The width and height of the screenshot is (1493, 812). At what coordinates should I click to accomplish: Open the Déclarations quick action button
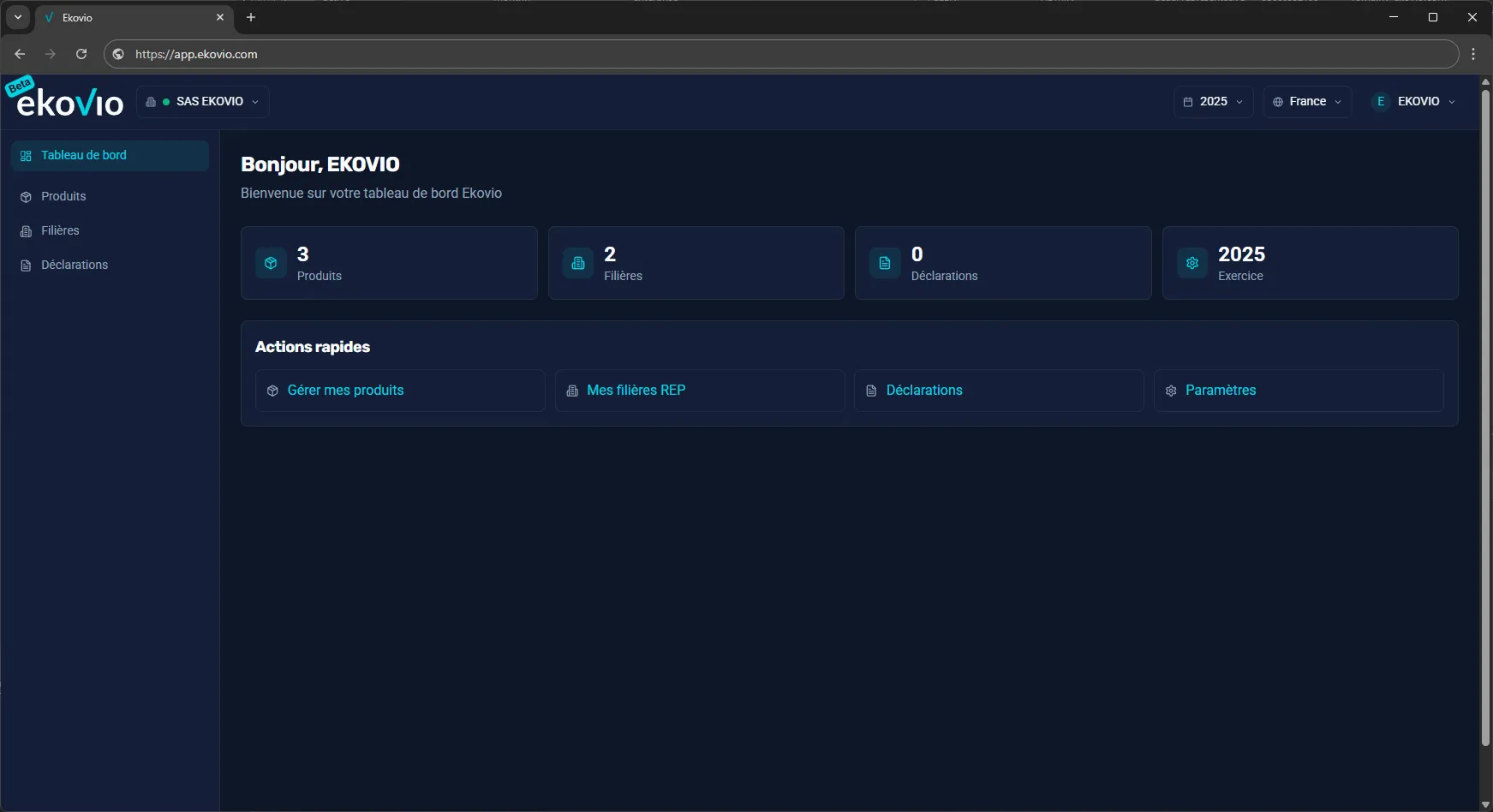(999, 391)
